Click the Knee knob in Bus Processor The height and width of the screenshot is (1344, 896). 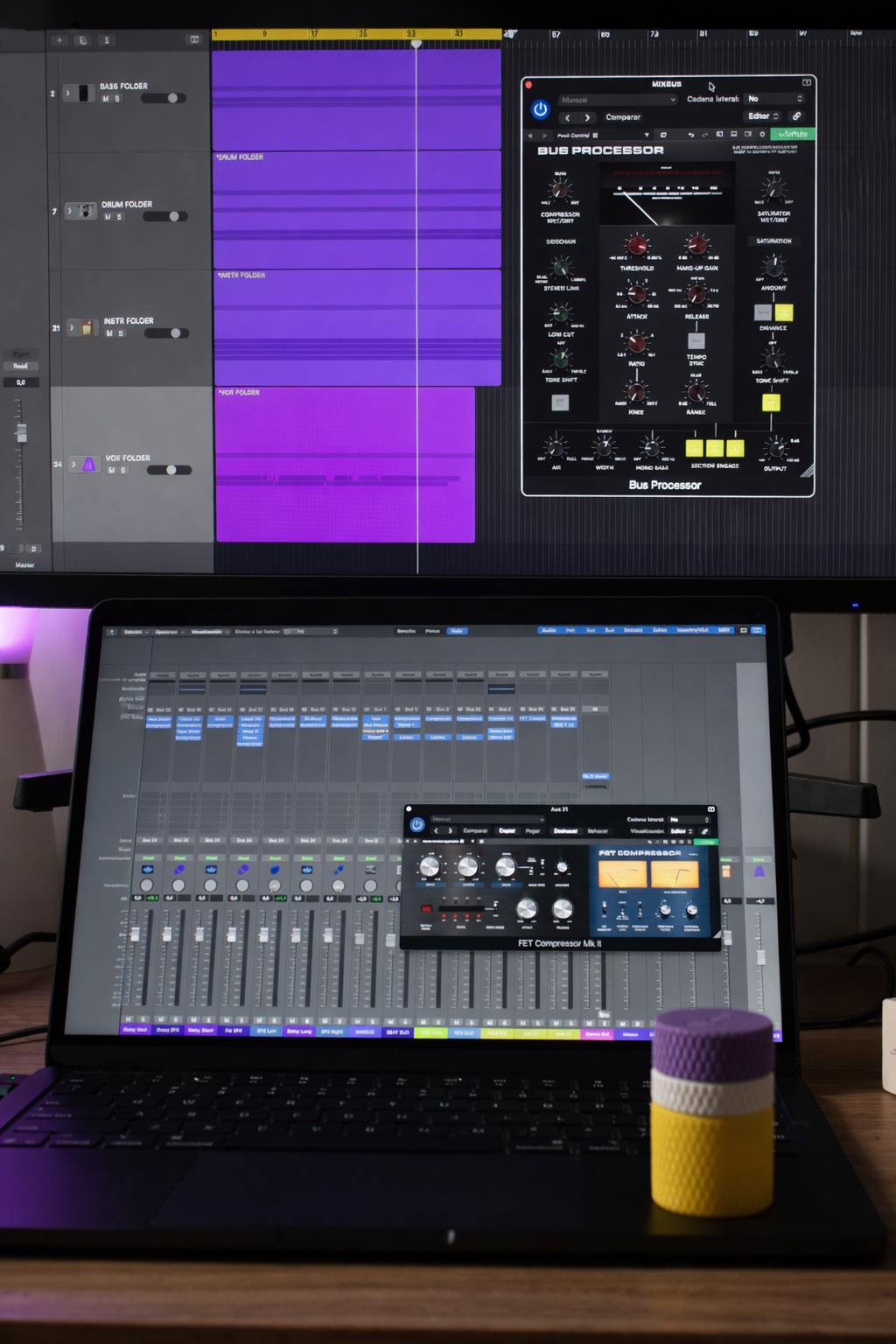point(636,391)
